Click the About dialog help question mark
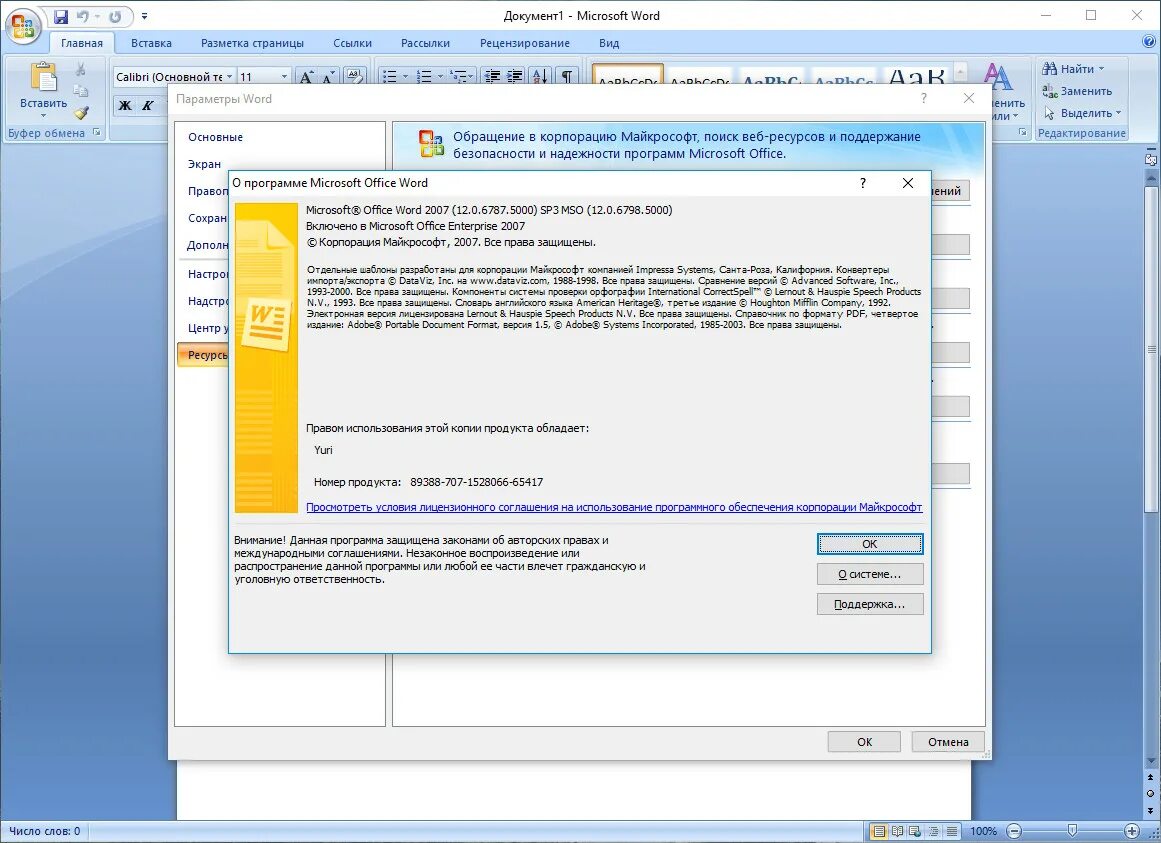The width and height of the screenshot is (1161, 843). [x=863, y=183]
